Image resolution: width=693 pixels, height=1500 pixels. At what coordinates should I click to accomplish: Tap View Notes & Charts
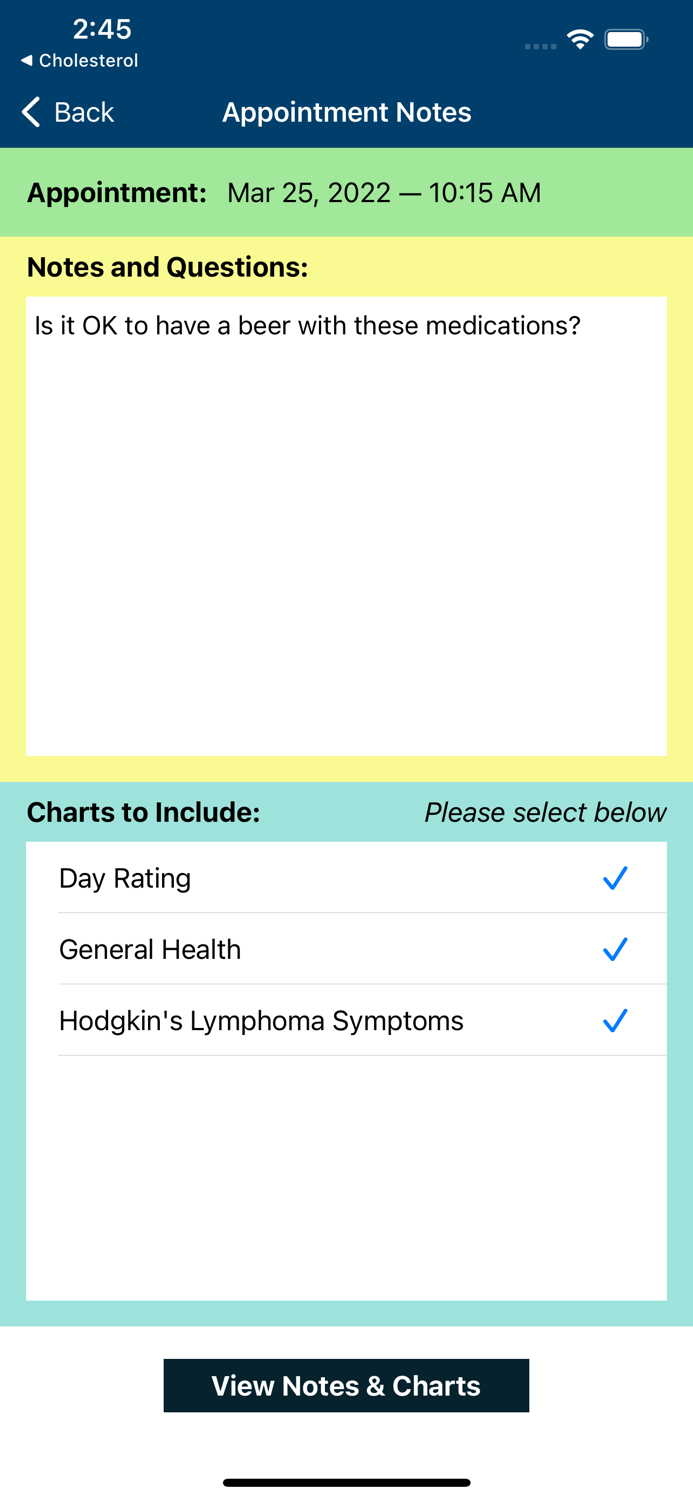coord(346,1386)
